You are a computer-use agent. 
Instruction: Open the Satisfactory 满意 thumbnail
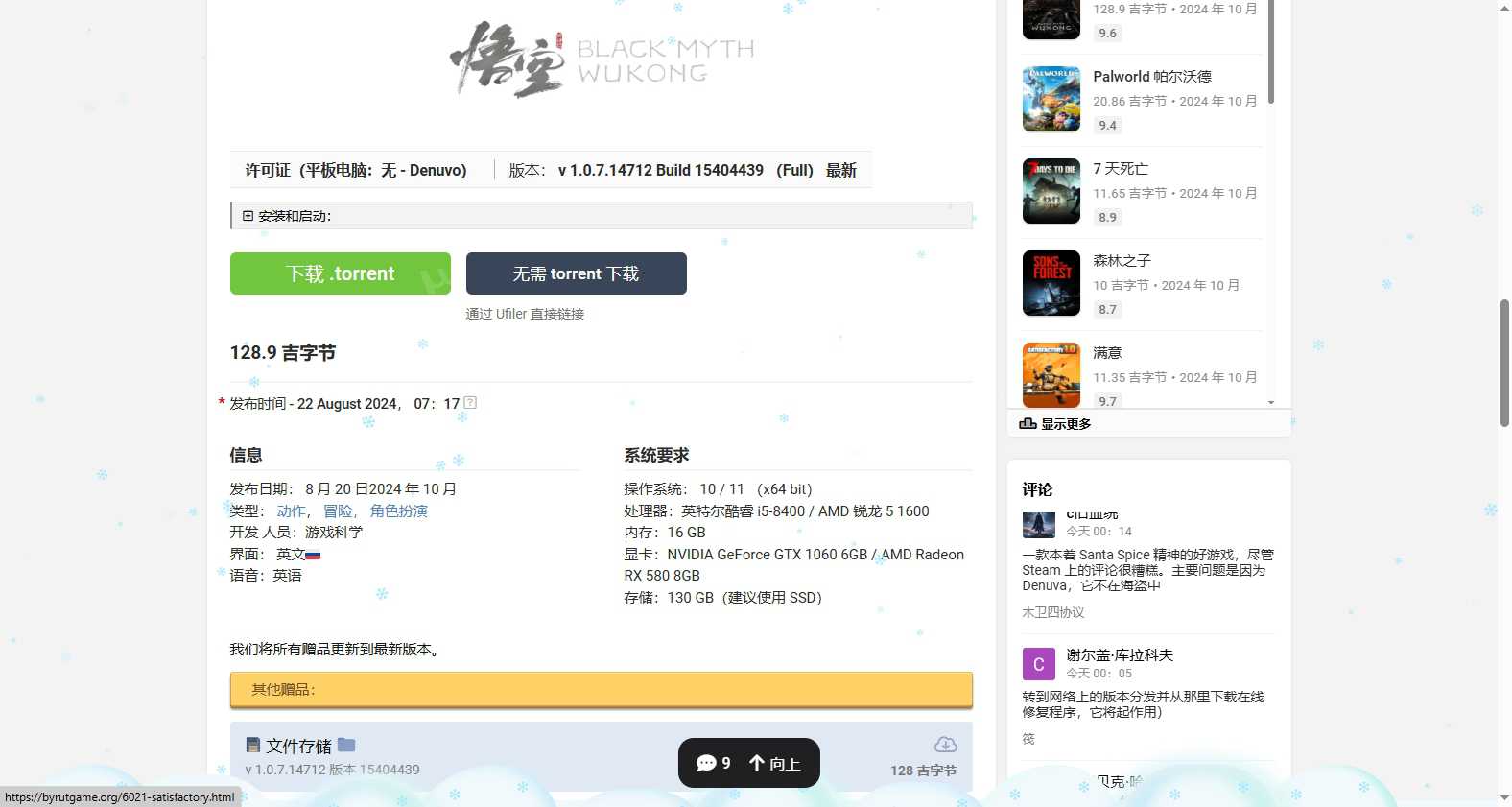click(x=1051, y=375)
